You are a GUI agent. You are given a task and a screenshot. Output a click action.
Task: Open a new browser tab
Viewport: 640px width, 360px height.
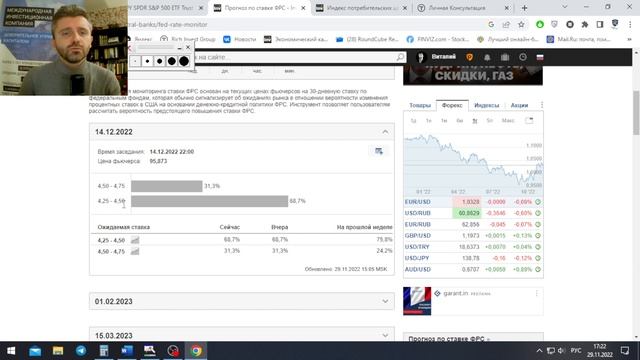click(x=524, y=8)
